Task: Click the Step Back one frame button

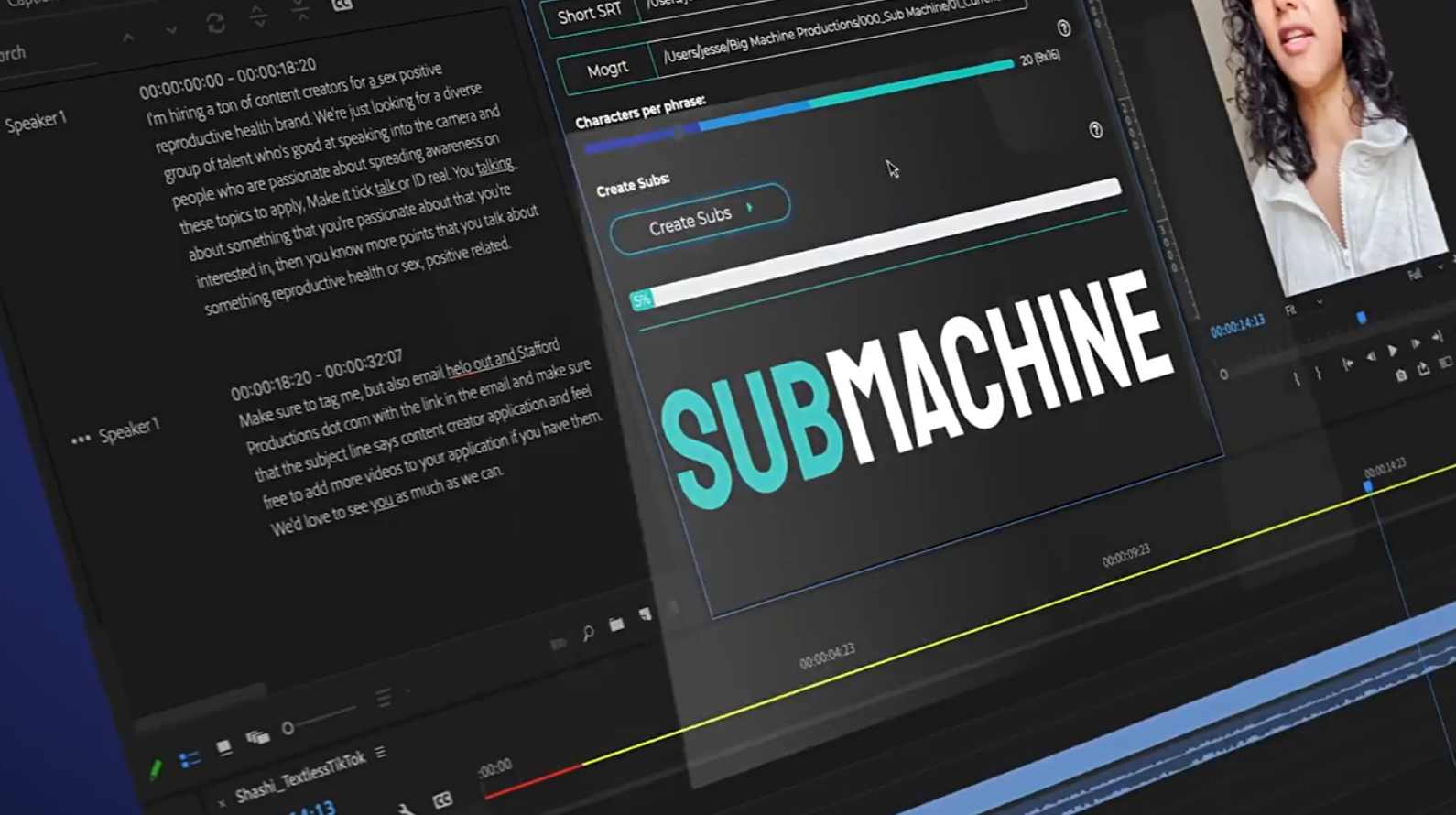Action: click(1370, 357)
